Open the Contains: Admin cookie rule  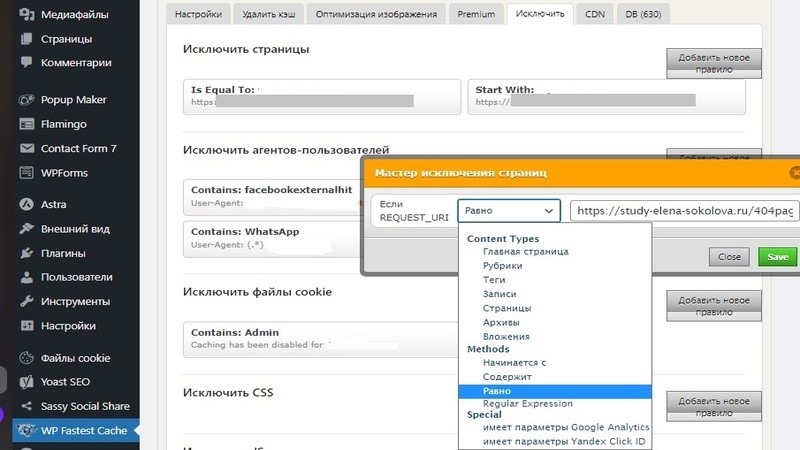[321, 339]
